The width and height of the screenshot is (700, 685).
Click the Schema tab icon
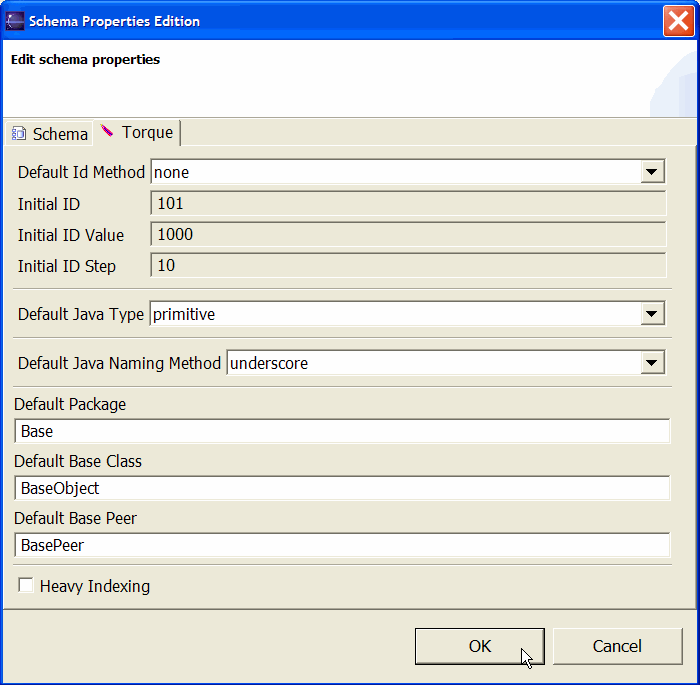point(19,134)
